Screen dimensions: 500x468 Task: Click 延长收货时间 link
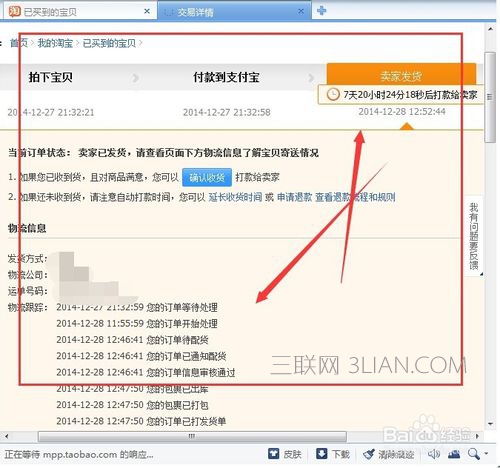[235, 197]
